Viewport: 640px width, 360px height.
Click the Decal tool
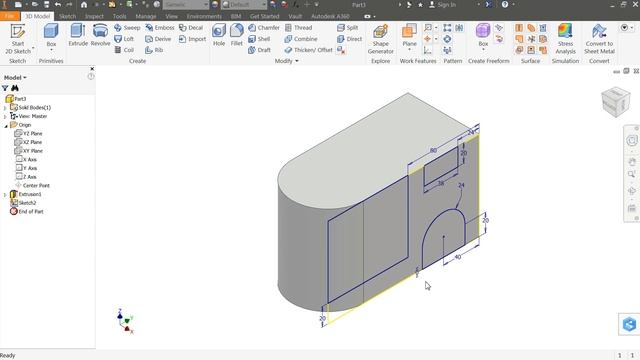point(191,28)
